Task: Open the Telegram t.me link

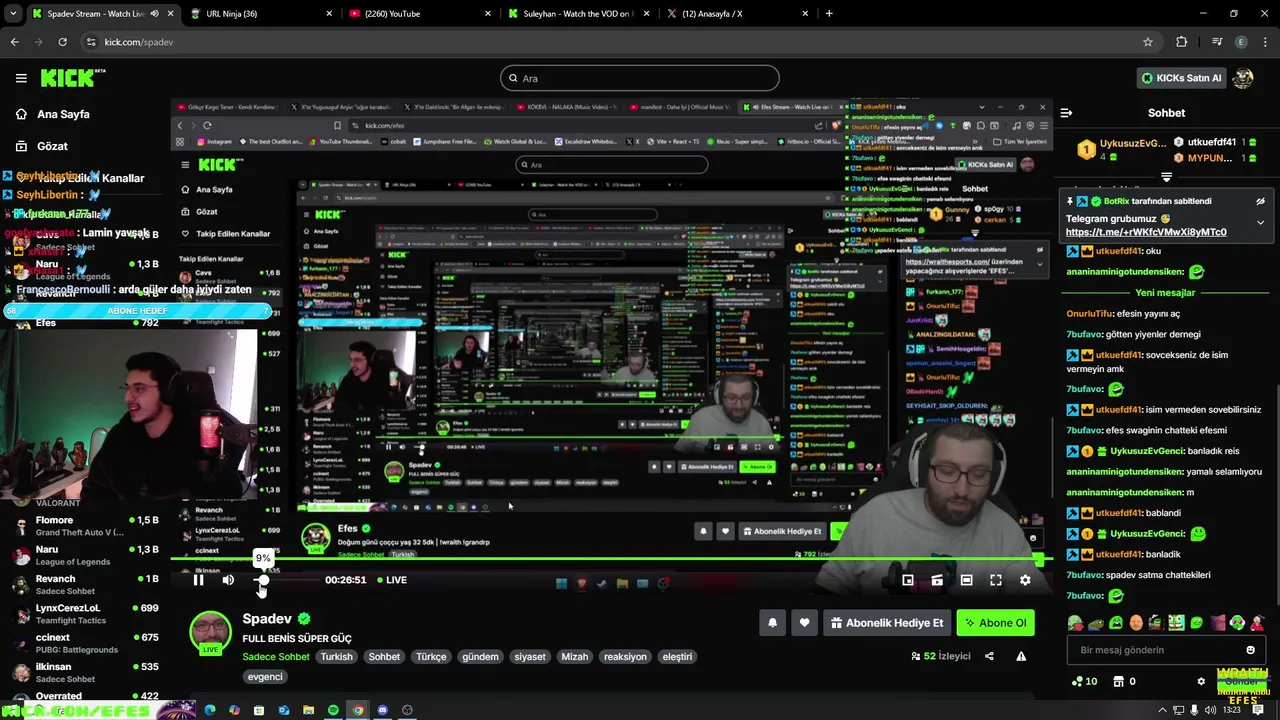Action: pyautogui.click(x=1146, y=232)
